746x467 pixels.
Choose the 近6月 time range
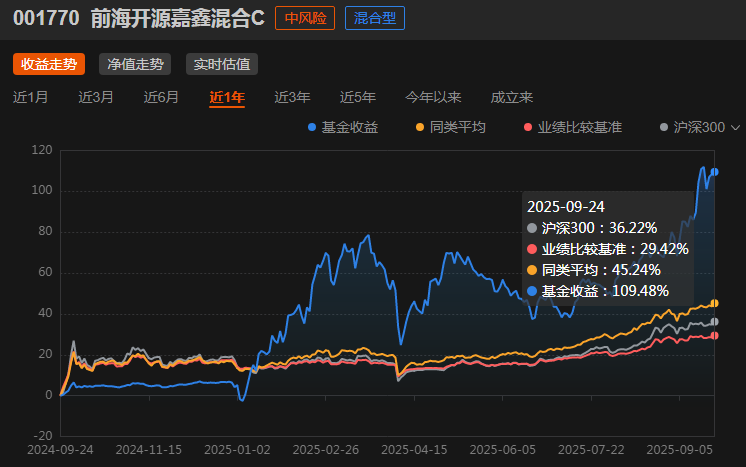tap(161, 97)
